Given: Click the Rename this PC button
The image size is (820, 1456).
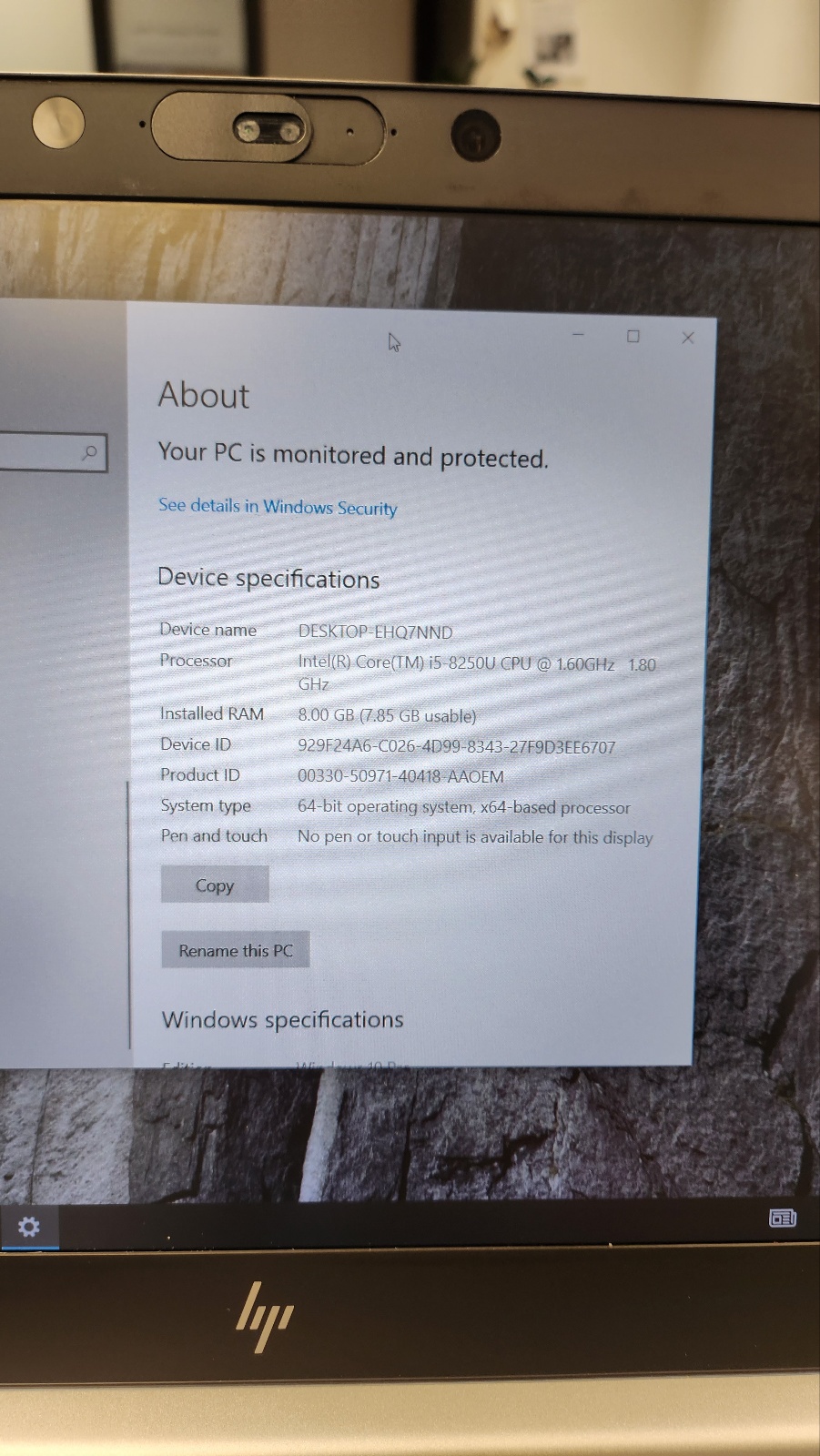Looking at the screenshot, I should coord(236,950).
